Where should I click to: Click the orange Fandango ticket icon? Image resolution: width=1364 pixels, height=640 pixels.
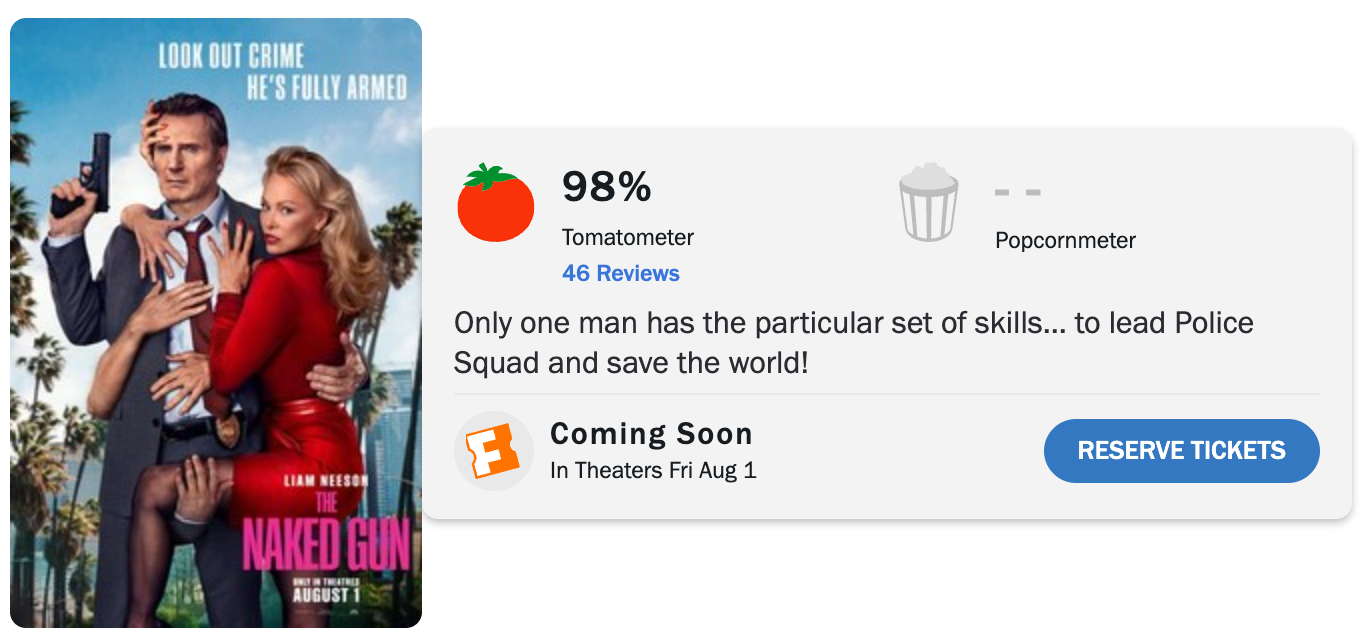[x=494, y=451]
